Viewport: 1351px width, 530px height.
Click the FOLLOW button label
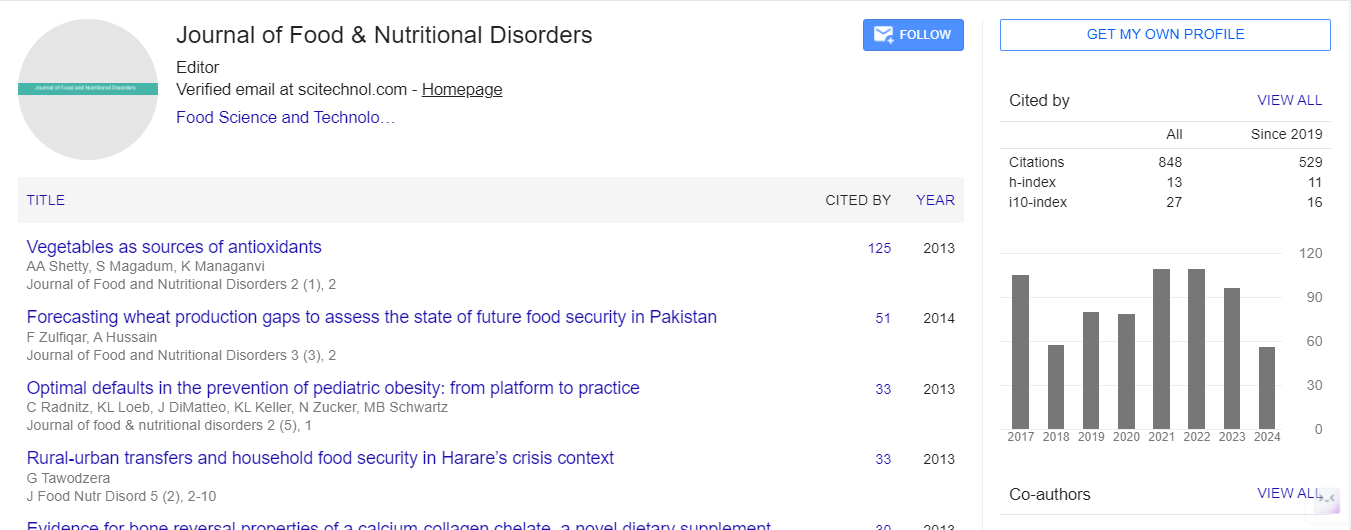(925, 35)
